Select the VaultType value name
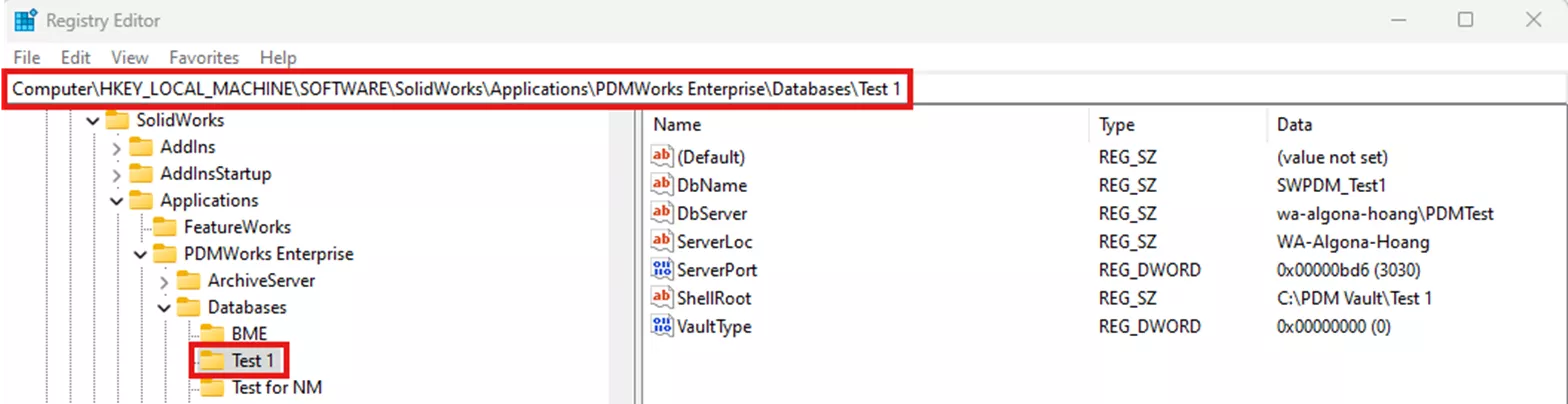Viewport: 1568px width, 404px height. [x=714, y=326]
